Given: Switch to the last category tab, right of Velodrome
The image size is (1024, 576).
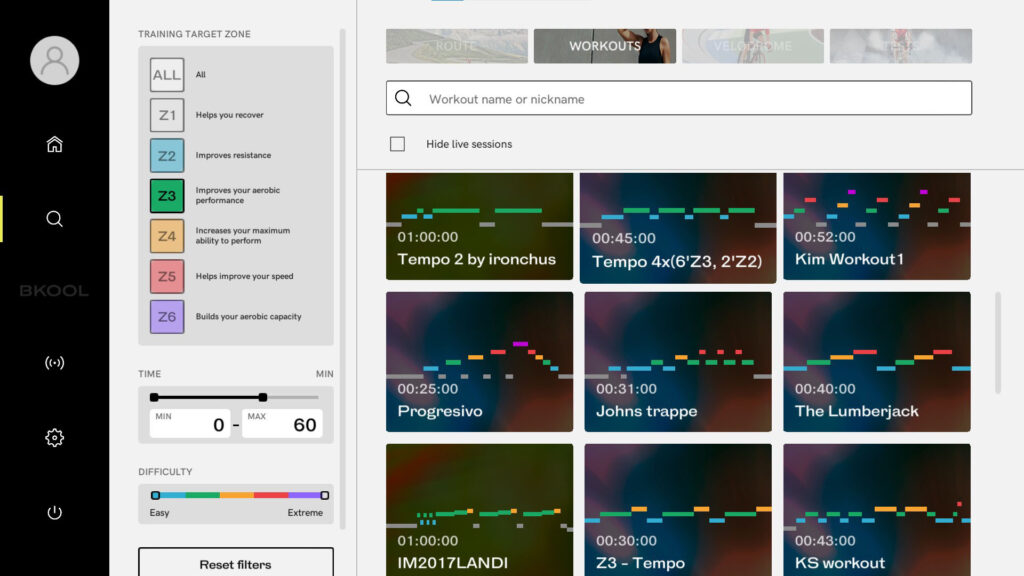Looking at the screenshot, I should tap(901, 46).
